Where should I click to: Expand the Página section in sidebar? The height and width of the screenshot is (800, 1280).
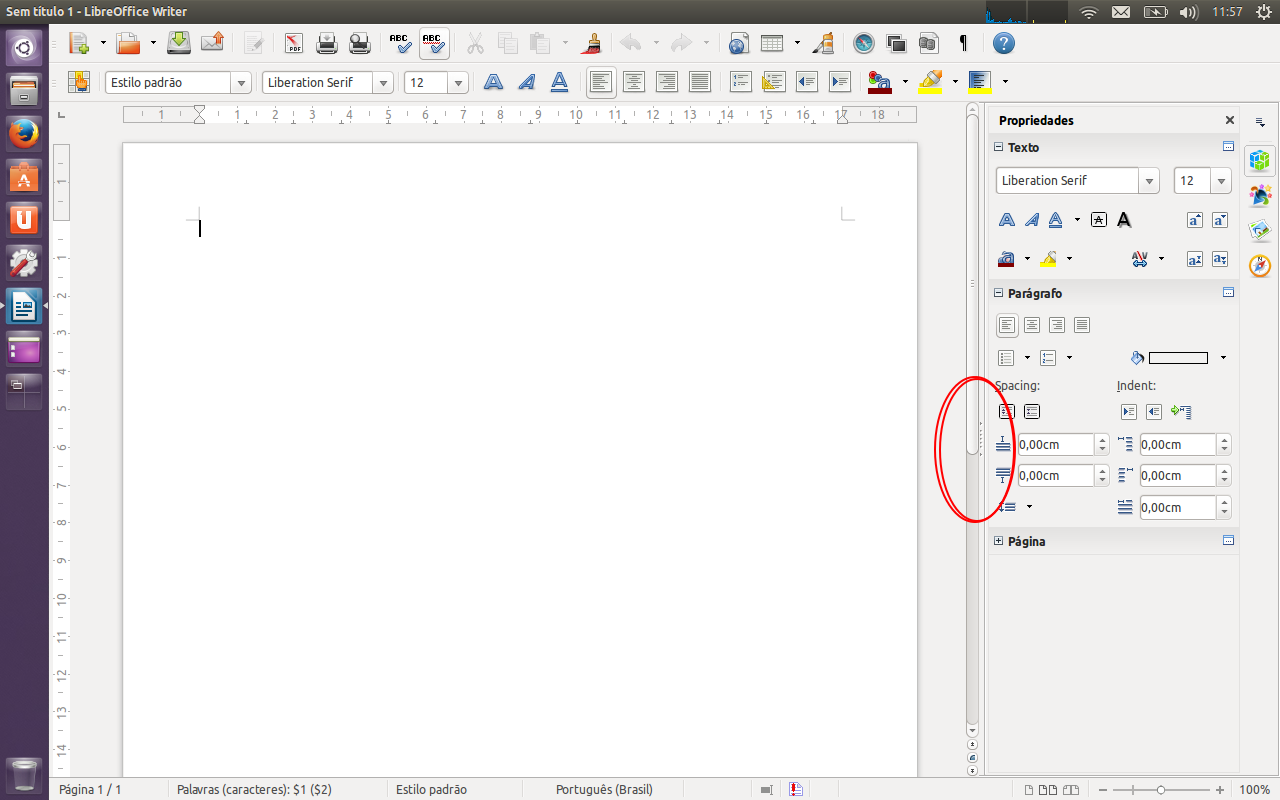[x=998, y=541]
